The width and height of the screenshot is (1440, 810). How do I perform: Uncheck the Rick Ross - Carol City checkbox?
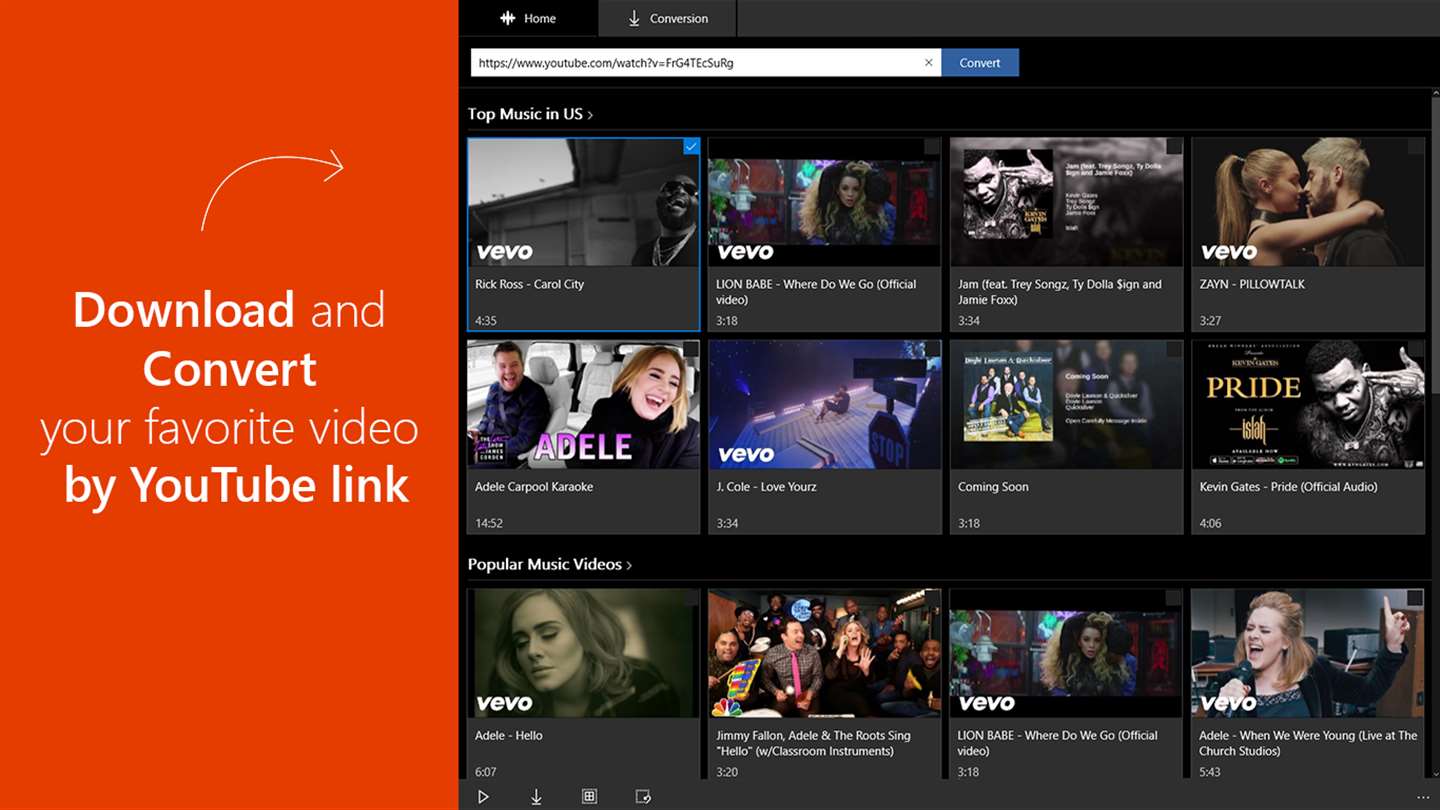[691, 147]
